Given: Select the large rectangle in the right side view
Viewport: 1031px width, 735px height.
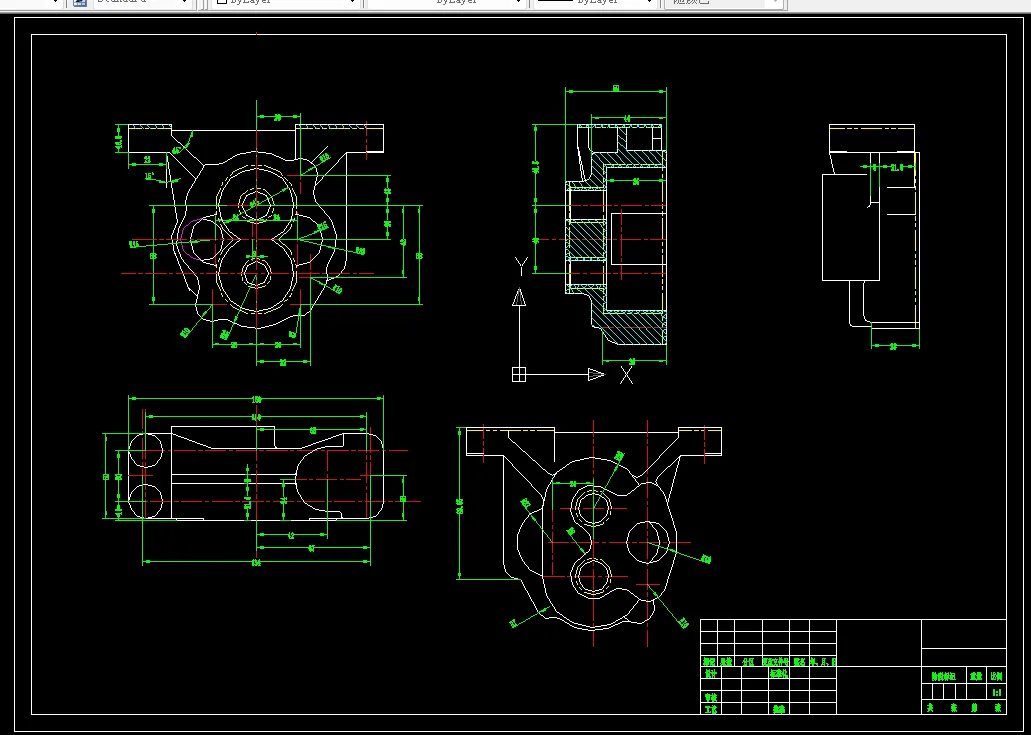Looking at the screenshot, I should click(x=851, y=227).
